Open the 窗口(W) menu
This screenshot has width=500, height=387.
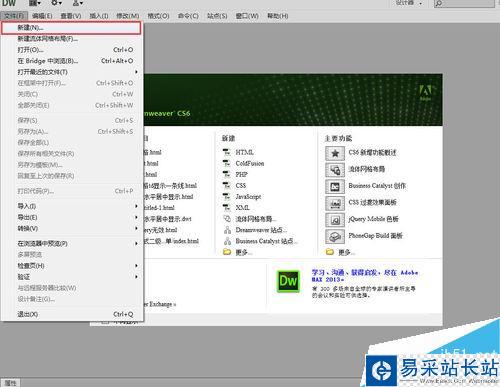click(x=247, y=16)
